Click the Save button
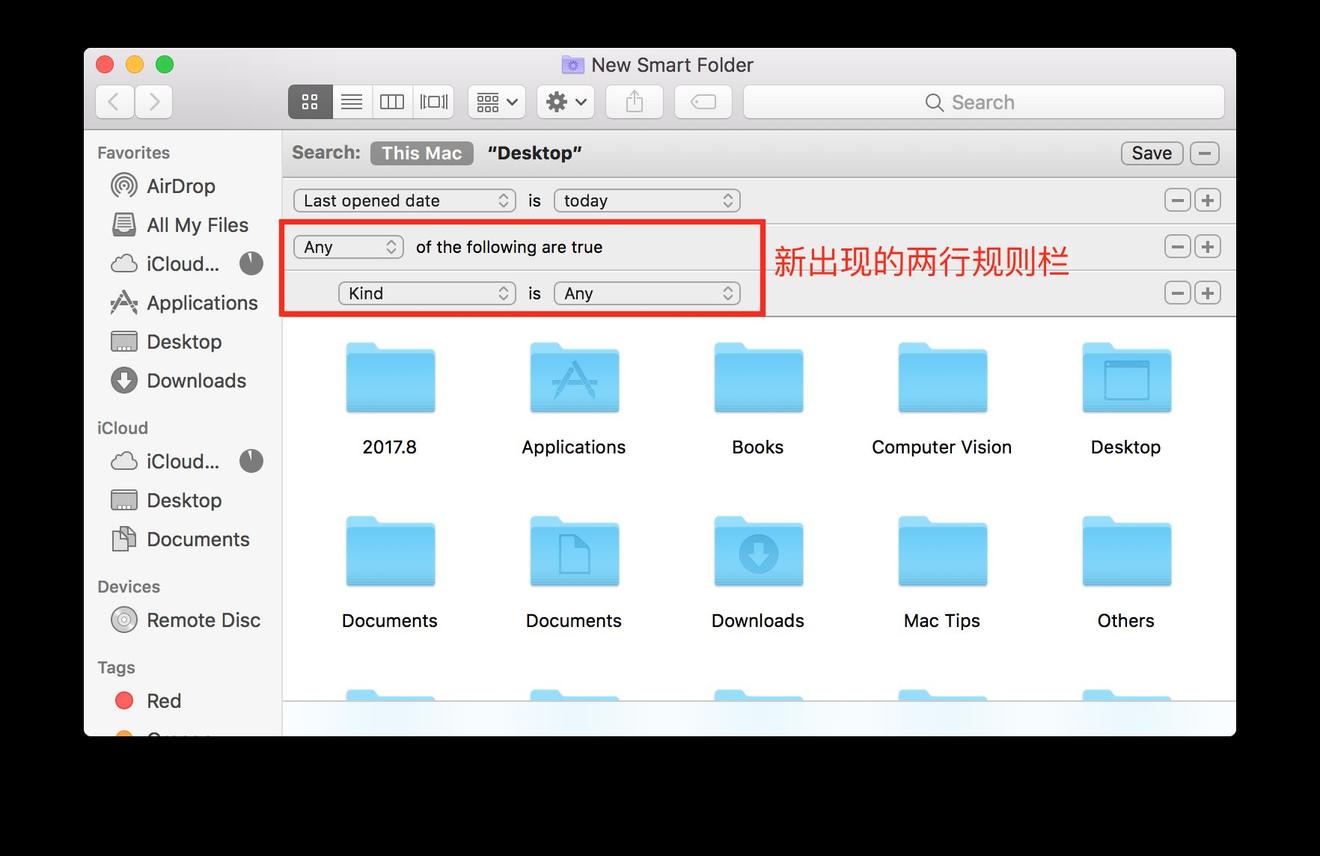Screen dimensions: 1320x856 [x=1151, y=153]
